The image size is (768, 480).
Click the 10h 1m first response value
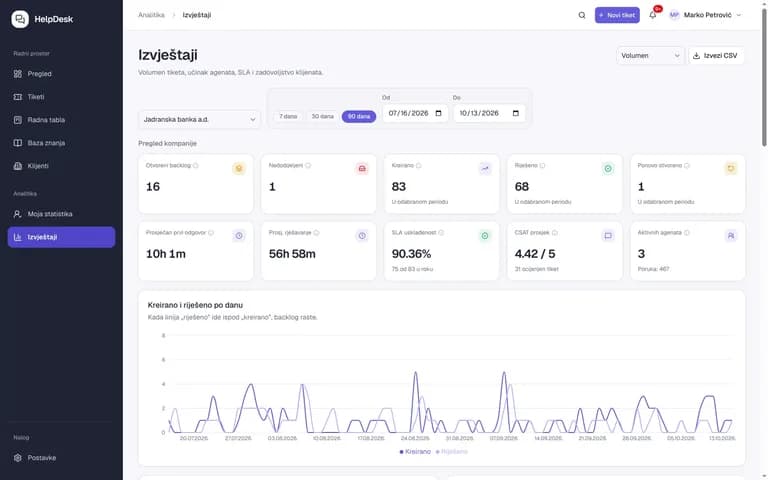pyautogui.click(x=166, y=254)
